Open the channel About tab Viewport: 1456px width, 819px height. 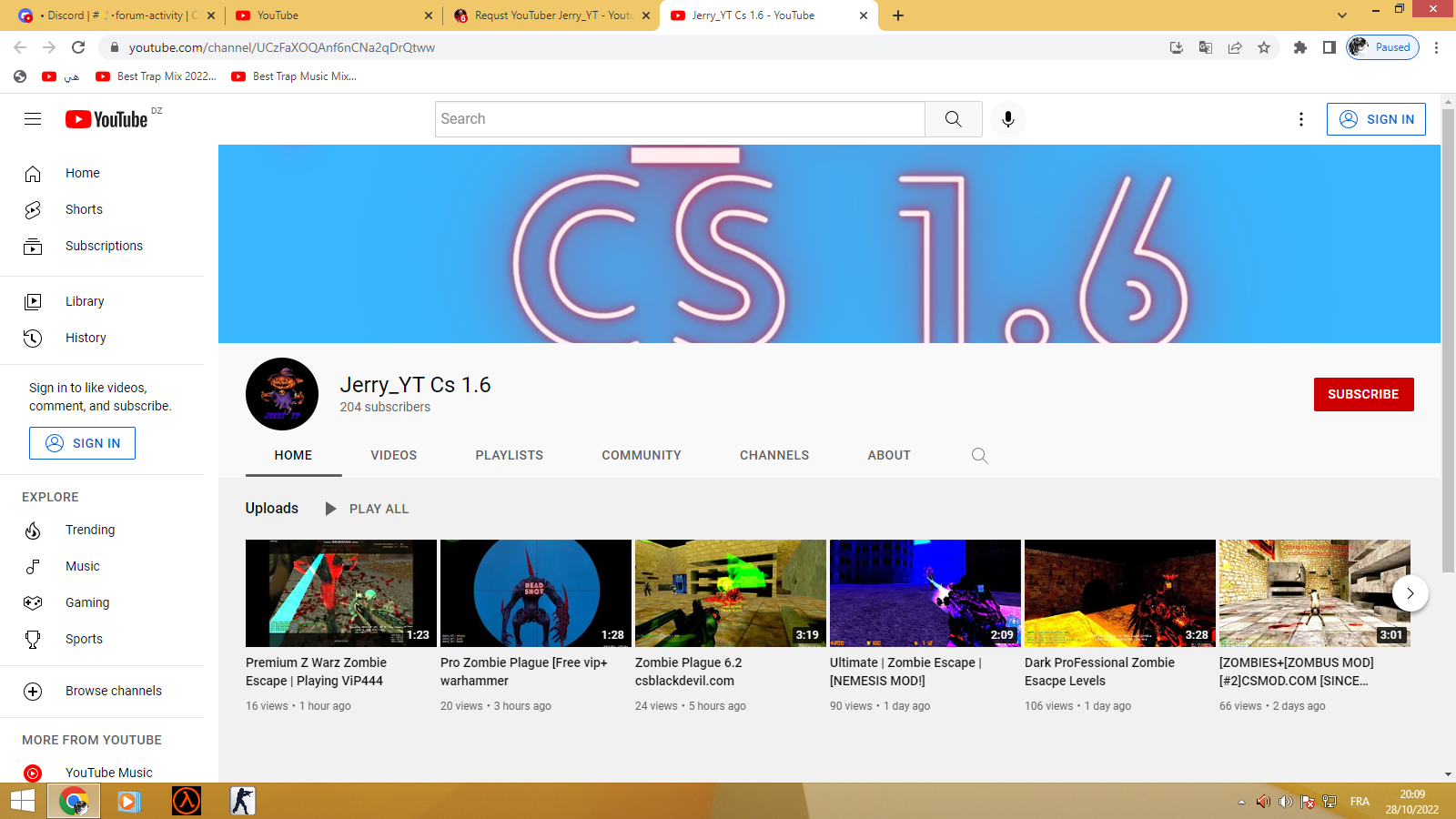pyautogui.click(x=888, y=455)
